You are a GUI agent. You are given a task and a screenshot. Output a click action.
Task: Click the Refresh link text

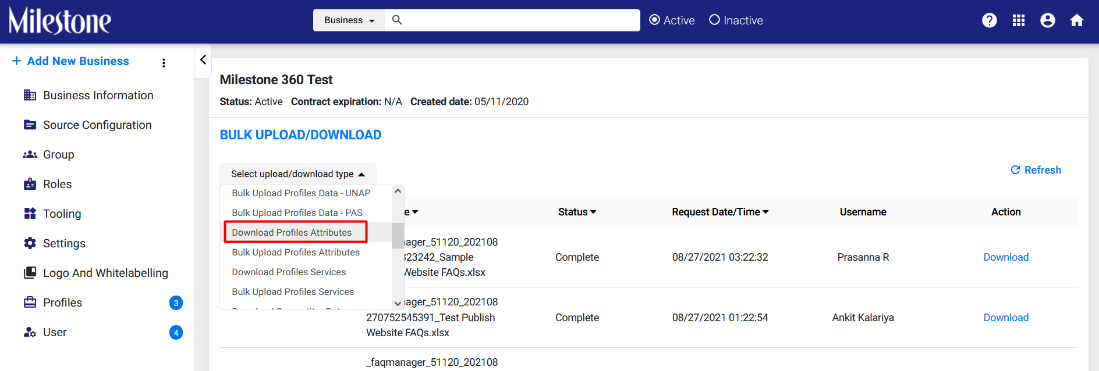[x=1043, y=170]
